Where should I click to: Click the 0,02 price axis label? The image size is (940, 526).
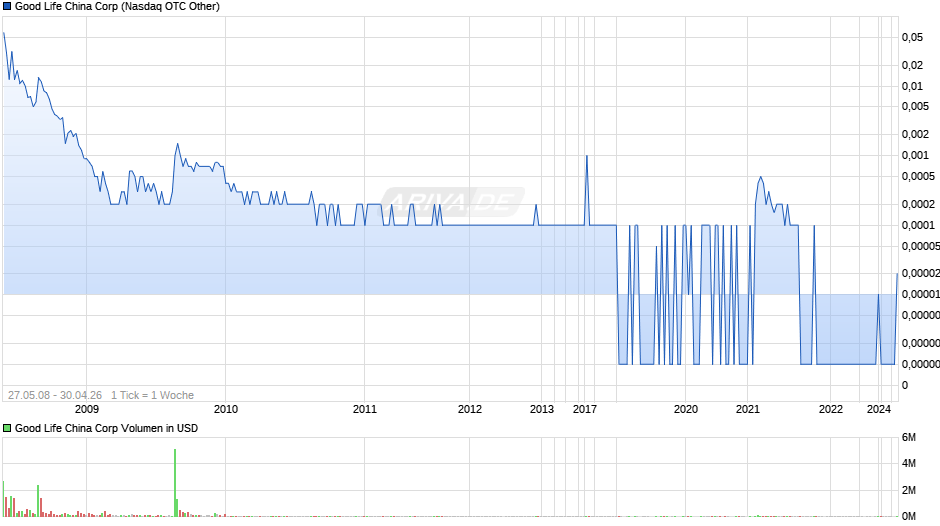[x=912, y=65]
